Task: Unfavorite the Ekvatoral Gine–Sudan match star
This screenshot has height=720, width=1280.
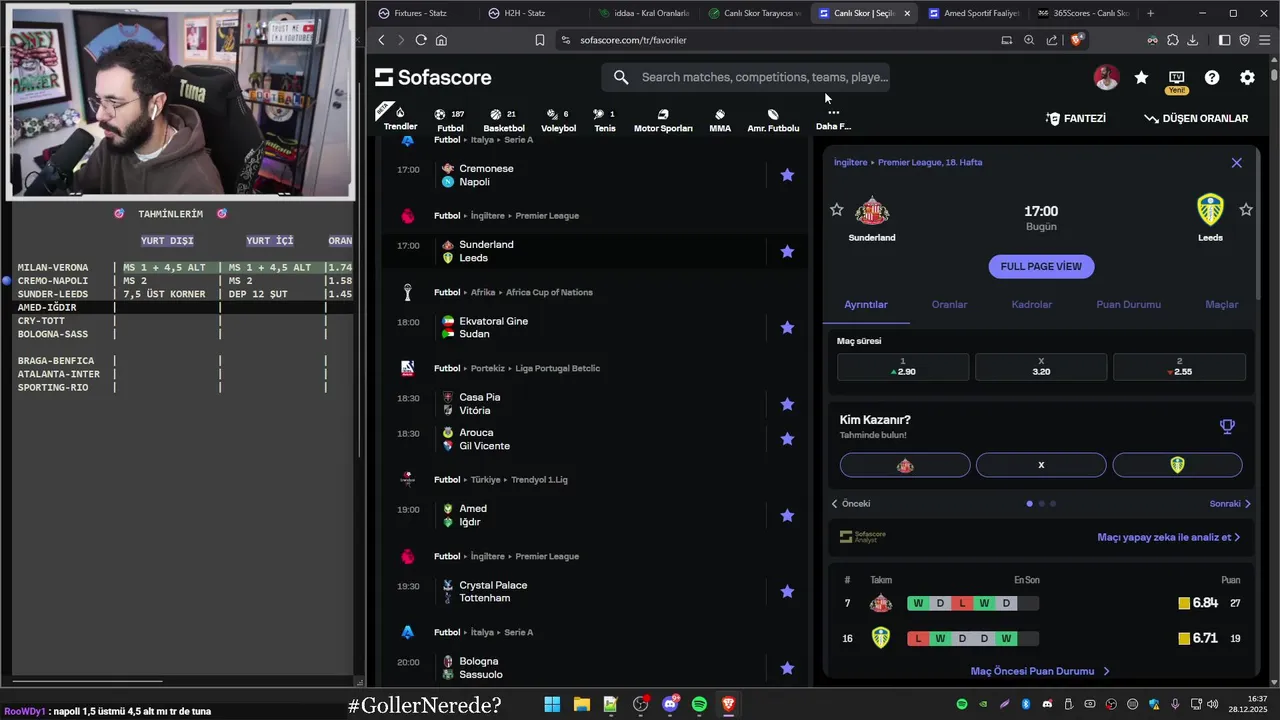Action: tap(787, 327)
